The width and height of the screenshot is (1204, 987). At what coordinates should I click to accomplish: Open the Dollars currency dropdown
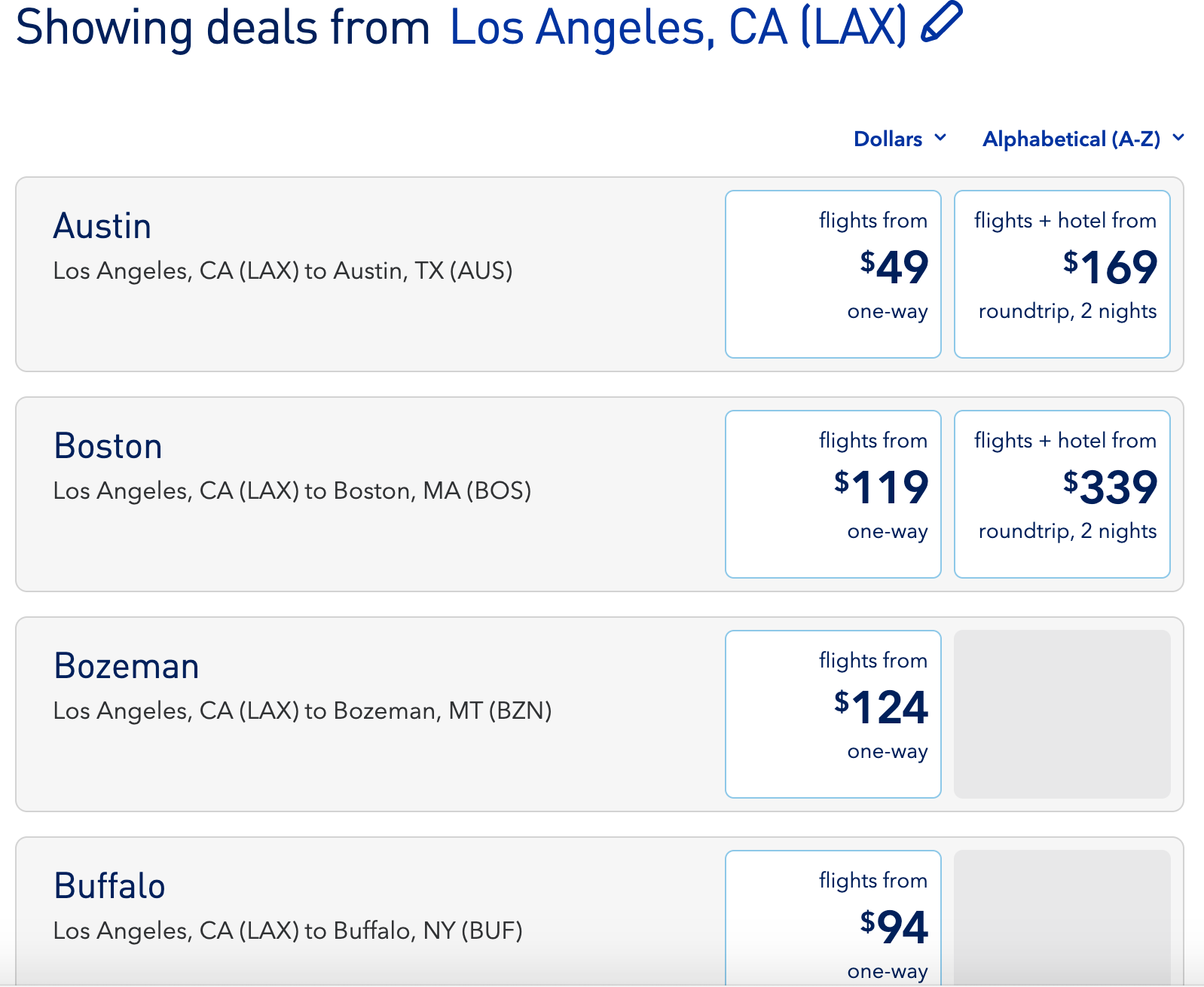900,139
